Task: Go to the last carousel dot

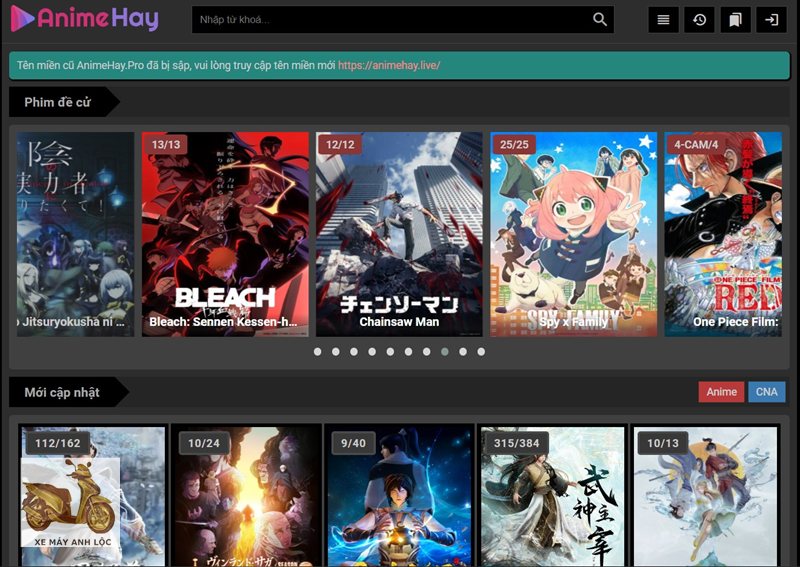Action: pyautogui.click(x=481, y=352)
